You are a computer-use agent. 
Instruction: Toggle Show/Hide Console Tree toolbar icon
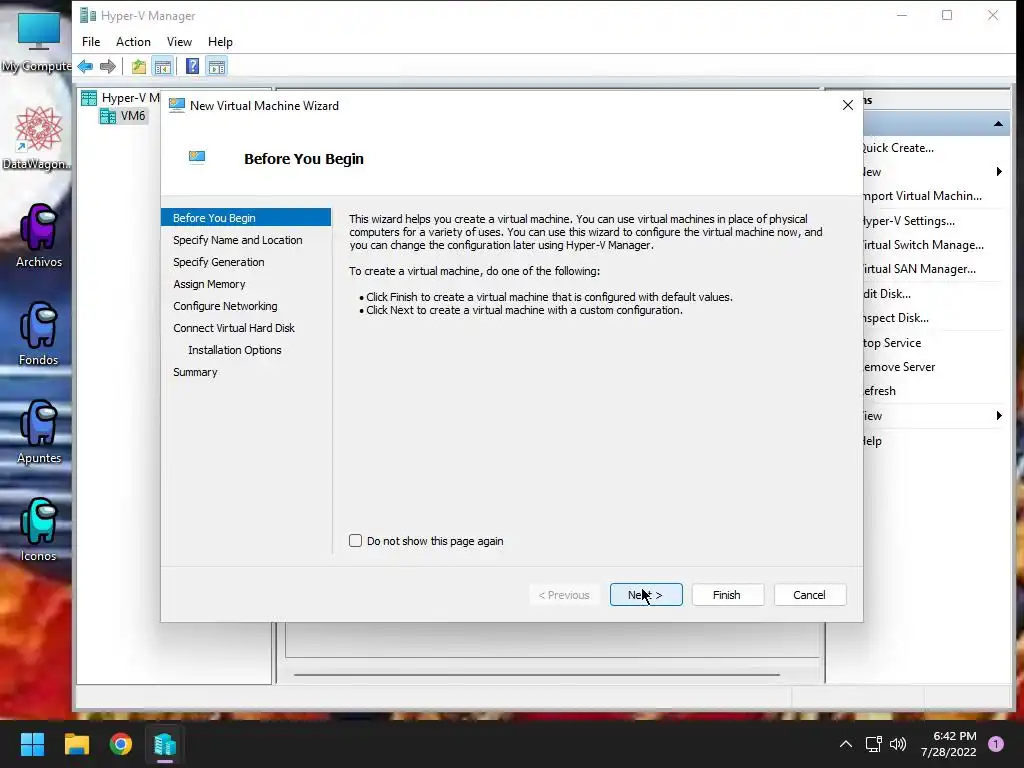163,66
